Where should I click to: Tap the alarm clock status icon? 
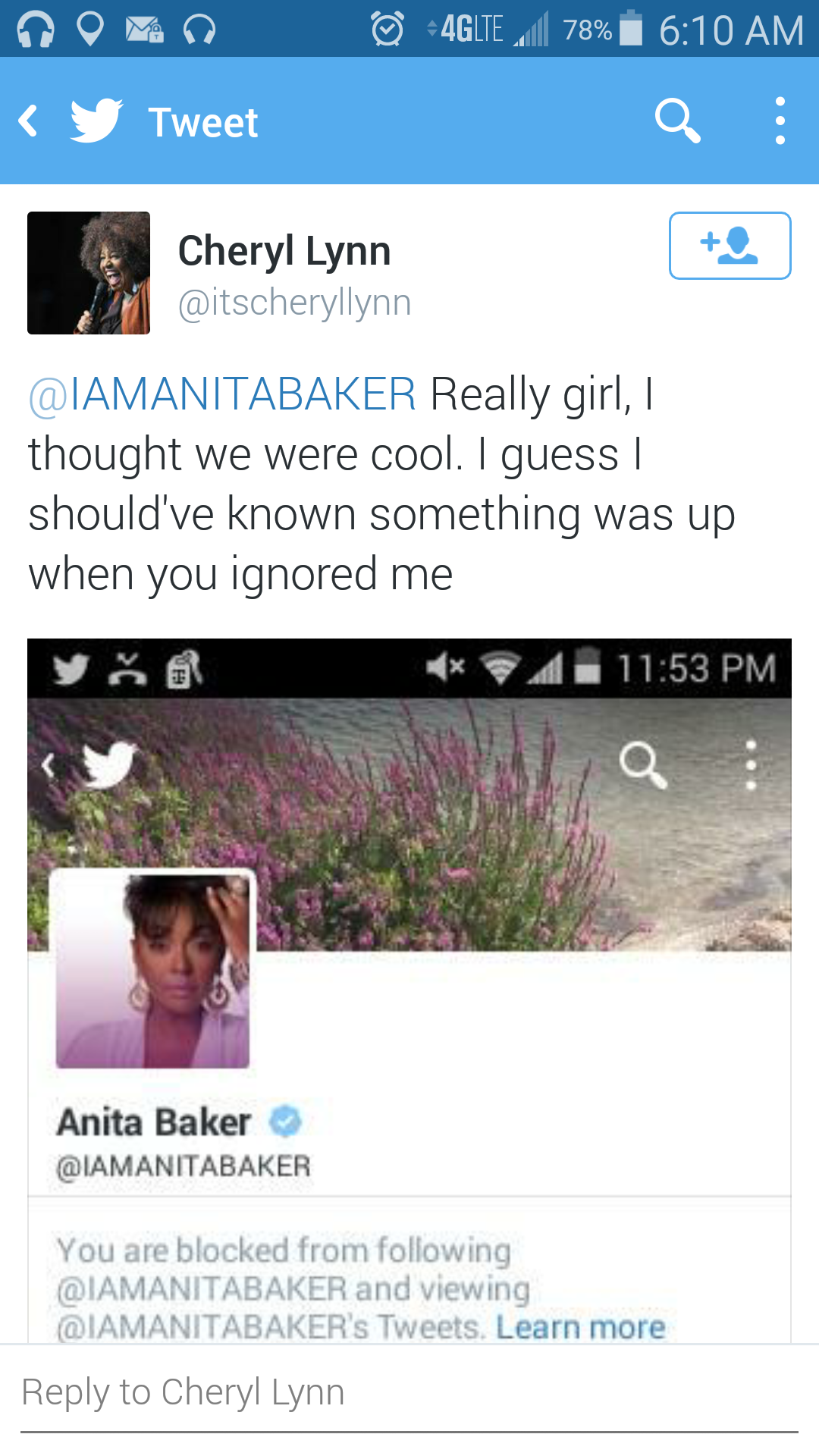[388, 30]
